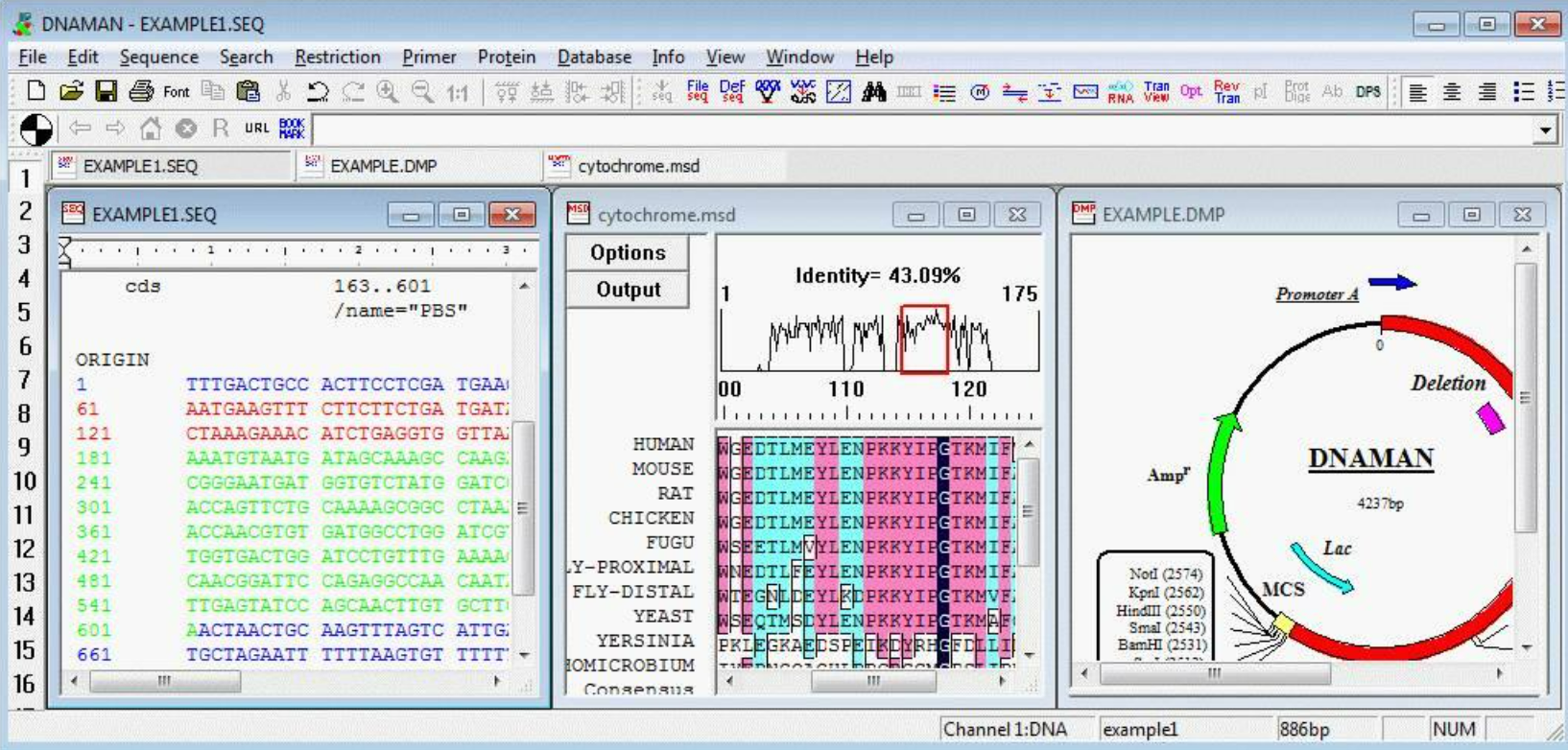
Task: Paste using the clipboard icon
Action: point(248,91)
